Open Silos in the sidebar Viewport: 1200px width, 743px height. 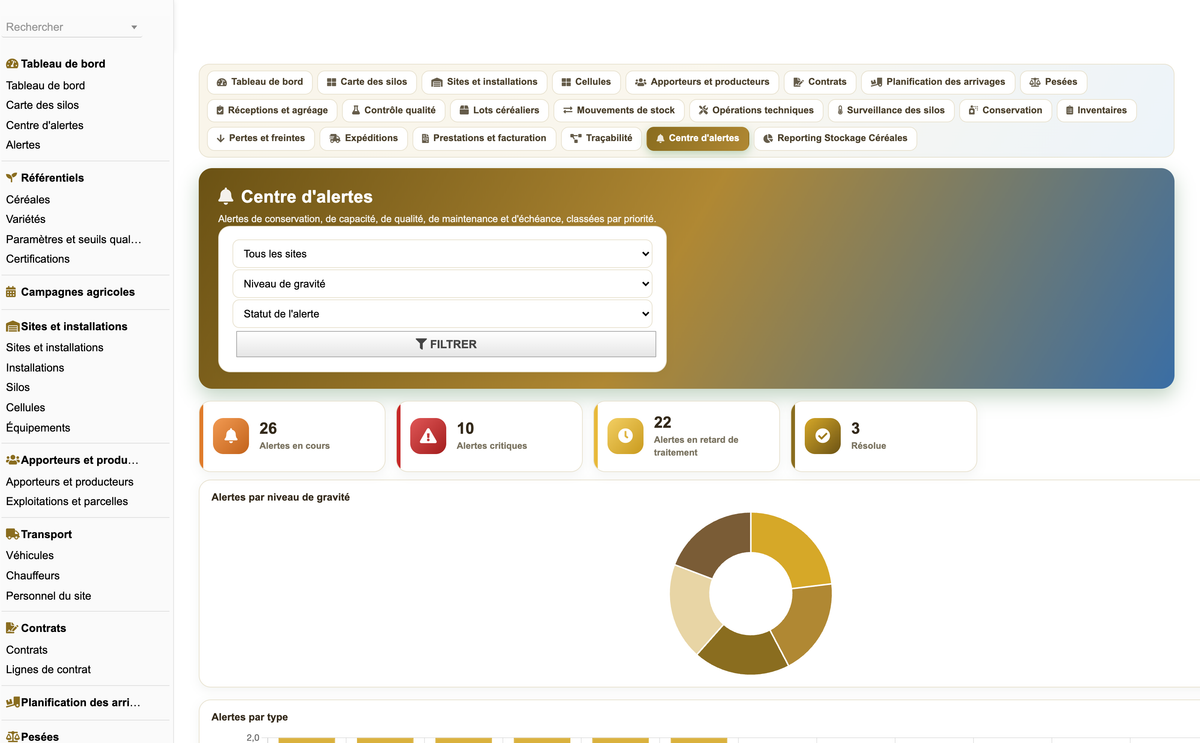tap(18, 387)
